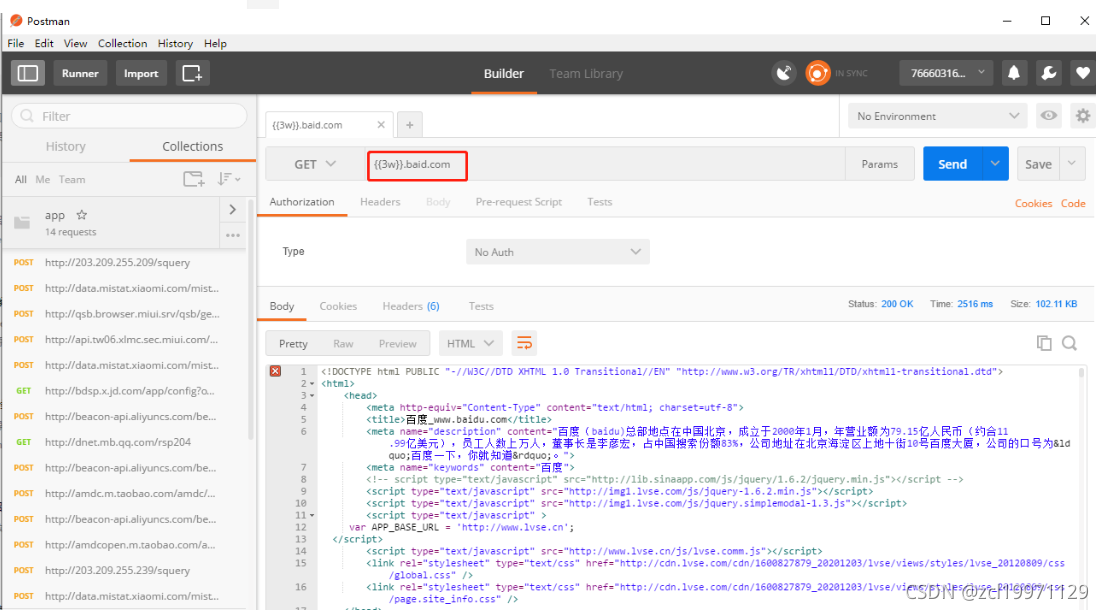The width and height of the screenshot is (1104, 610).
Task: Click the Import button
Action: (141, 73)
